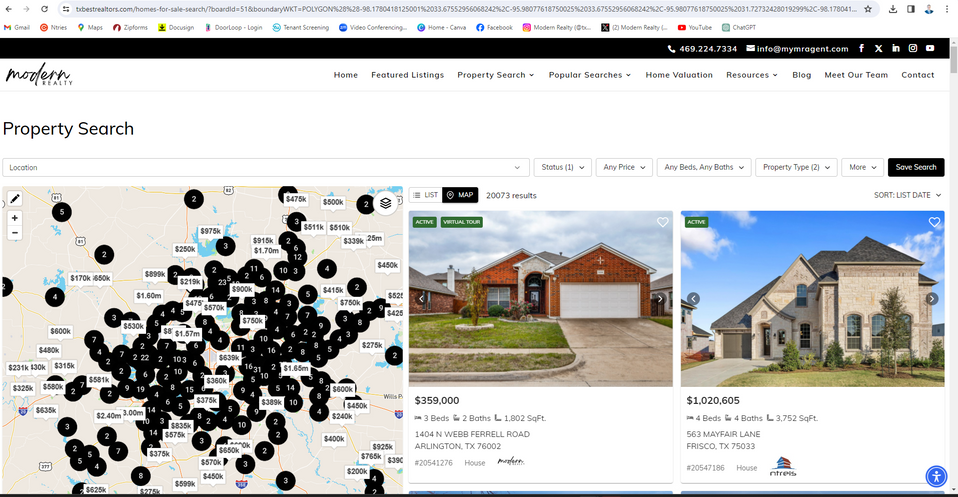The image size is (958, 497).
Task: Open the ChatGPT bookmark
Action: coord(739,28)
